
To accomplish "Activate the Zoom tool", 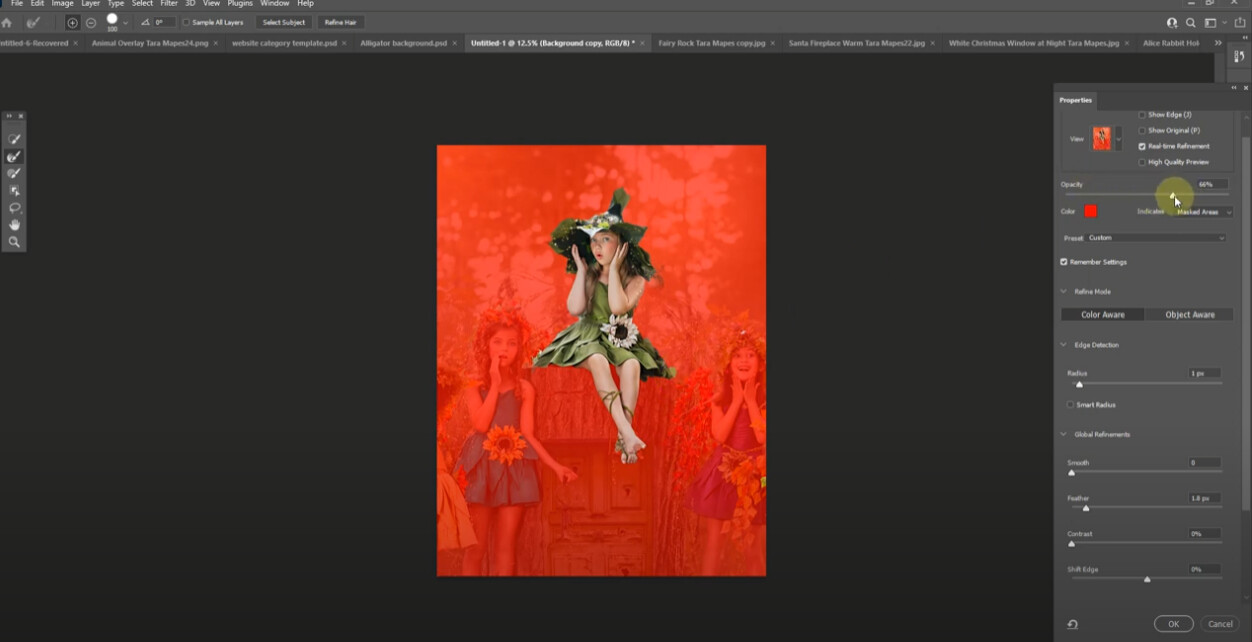I will click(x=13, y=241).
